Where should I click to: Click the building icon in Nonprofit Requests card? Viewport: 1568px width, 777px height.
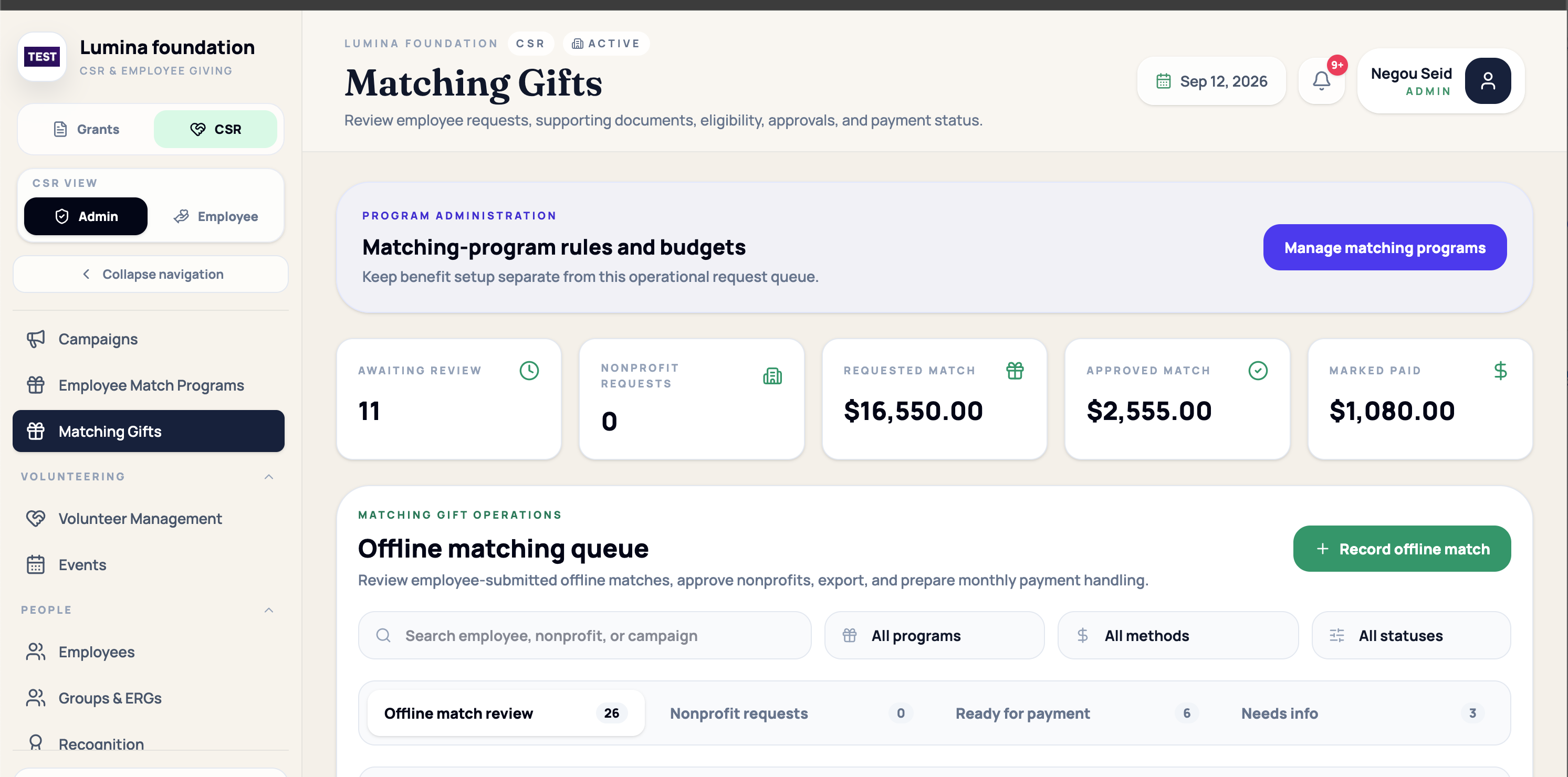coord(772,376)
